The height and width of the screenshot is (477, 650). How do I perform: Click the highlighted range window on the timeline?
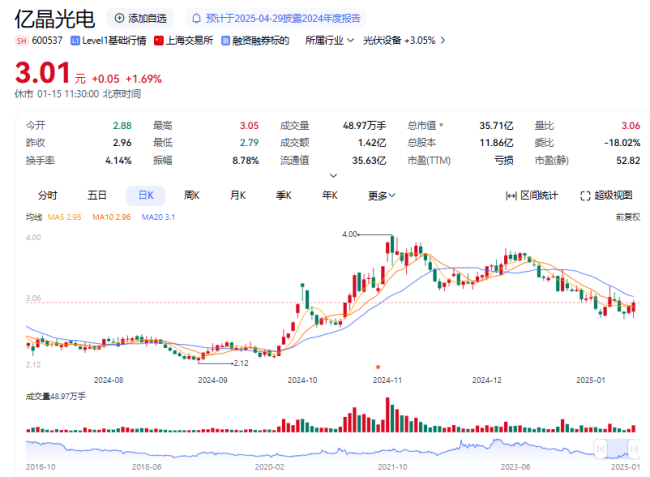[x=617, y=448]
